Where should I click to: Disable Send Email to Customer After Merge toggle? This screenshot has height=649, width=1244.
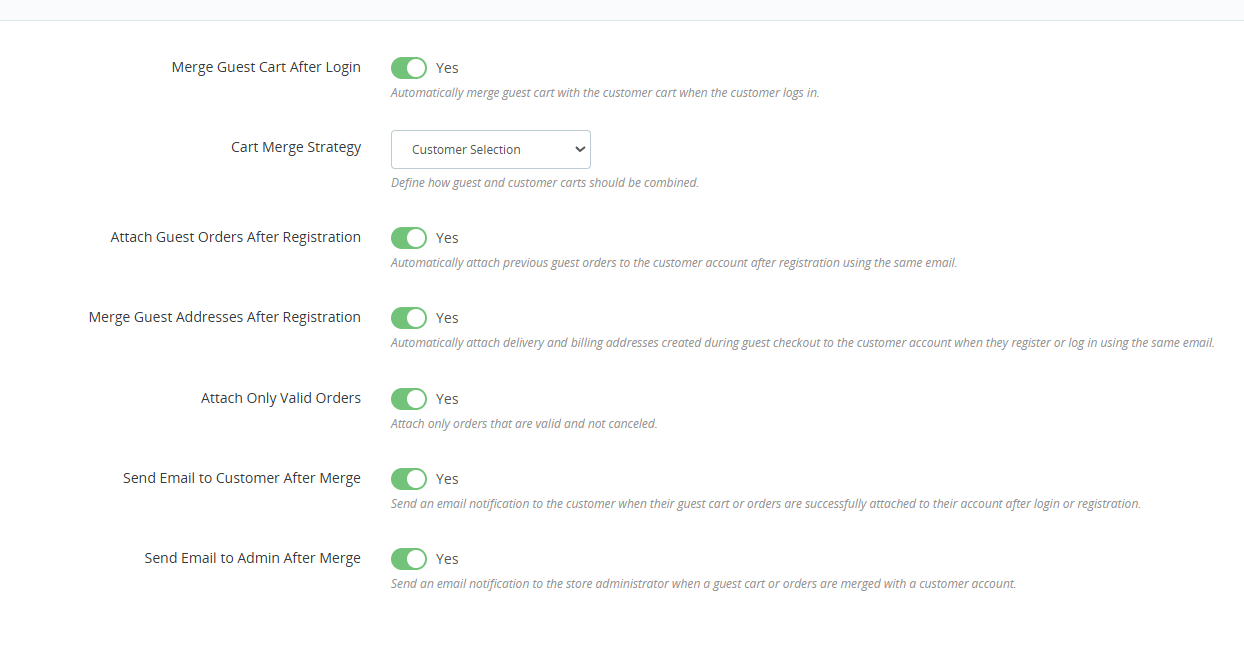pos(409,479)
